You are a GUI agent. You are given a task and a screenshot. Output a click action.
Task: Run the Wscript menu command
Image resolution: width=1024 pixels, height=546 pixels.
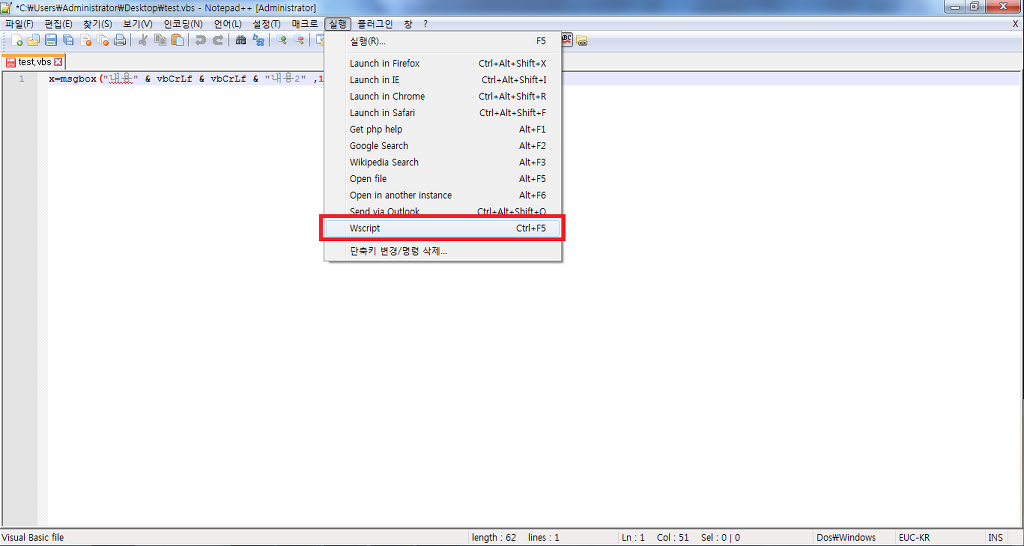(x=443, y=229)
